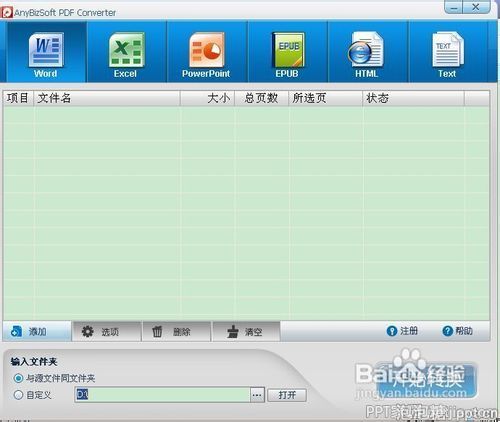The height and width of the screenshot is (422, 500).
Task: Click the 所选页 column header
Action: 325,98
